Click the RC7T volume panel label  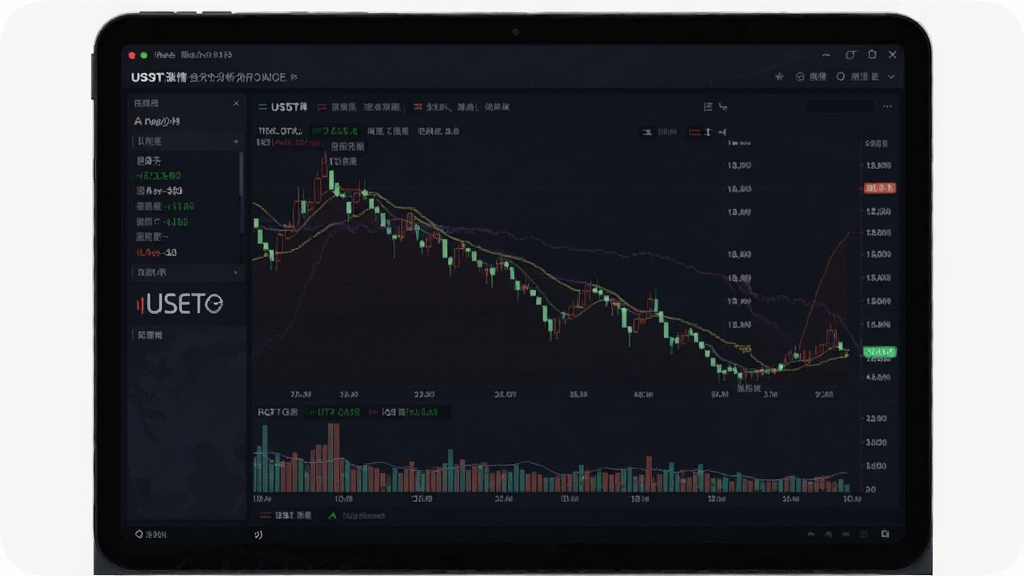coord(278,412)
